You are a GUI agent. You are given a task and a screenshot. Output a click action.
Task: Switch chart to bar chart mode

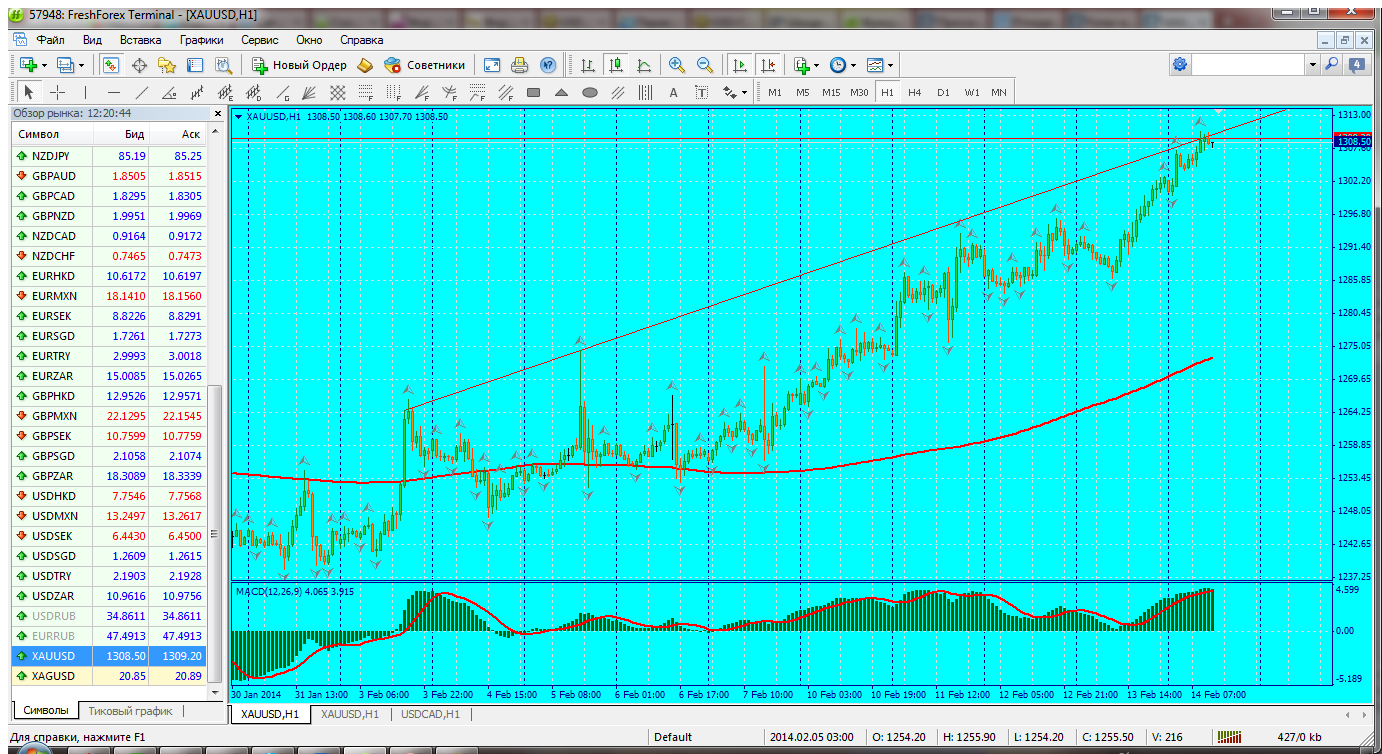pyautogui.click(x=588, y=65)
